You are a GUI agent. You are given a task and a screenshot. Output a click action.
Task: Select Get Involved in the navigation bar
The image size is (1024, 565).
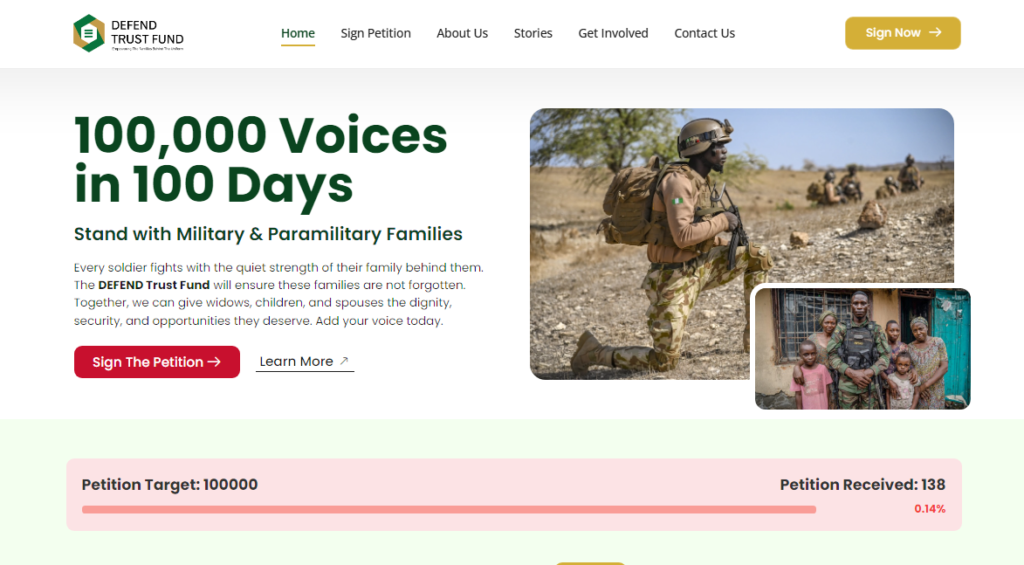tap(613, 33)
